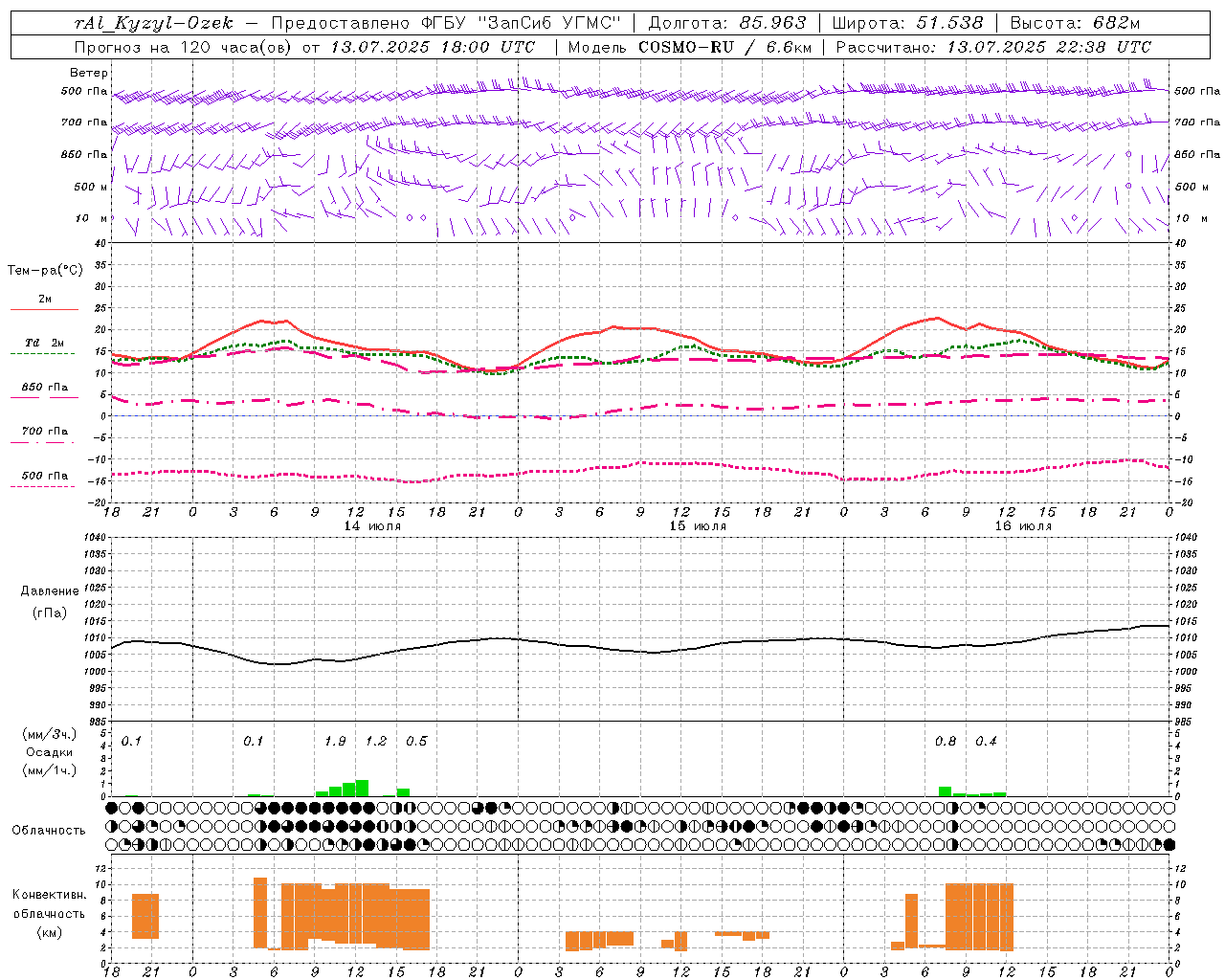Click the temperature legend's '700 гПа' dash-dot label
This screenshot has height=980, width=1225.
coord(45,432)
